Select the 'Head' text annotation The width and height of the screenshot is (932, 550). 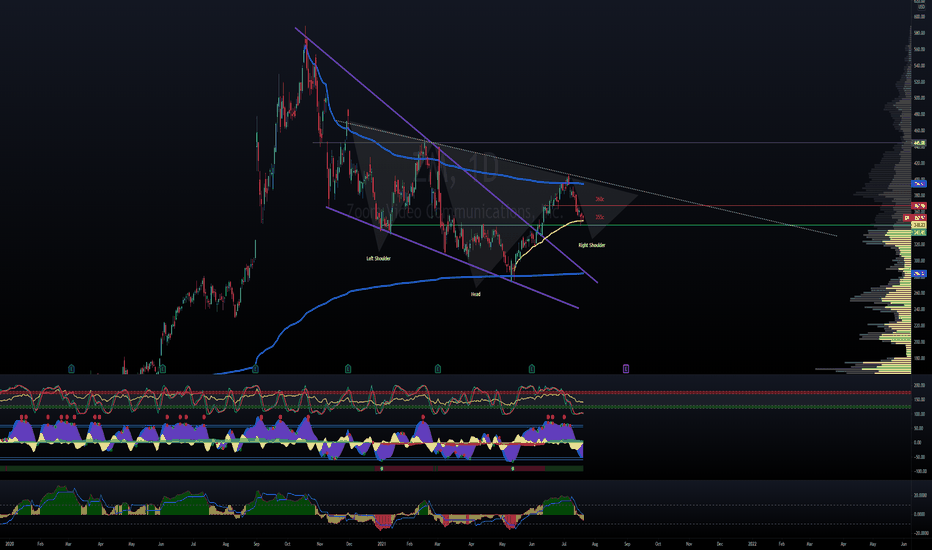pyautogui.click(x=476, y=294)
